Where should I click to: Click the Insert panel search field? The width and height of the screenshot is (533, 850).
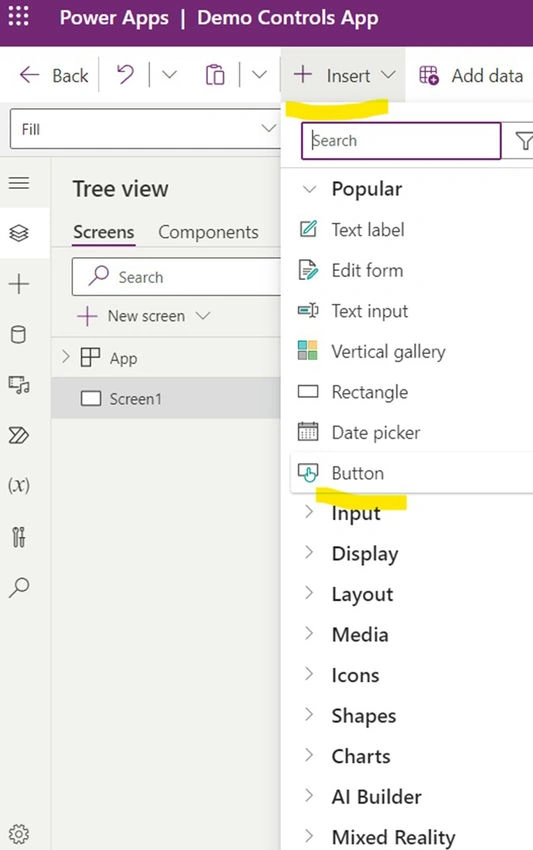click(401, 141)
